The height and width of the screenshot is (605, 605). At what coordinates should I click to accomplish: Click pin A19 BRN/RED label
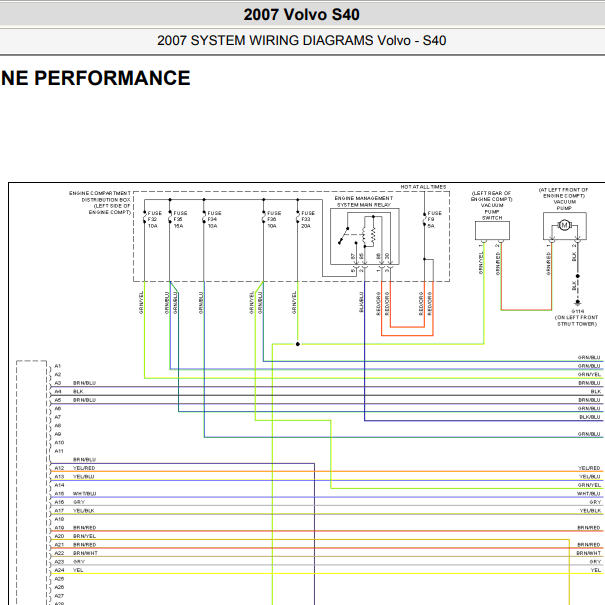pos(84,527)
